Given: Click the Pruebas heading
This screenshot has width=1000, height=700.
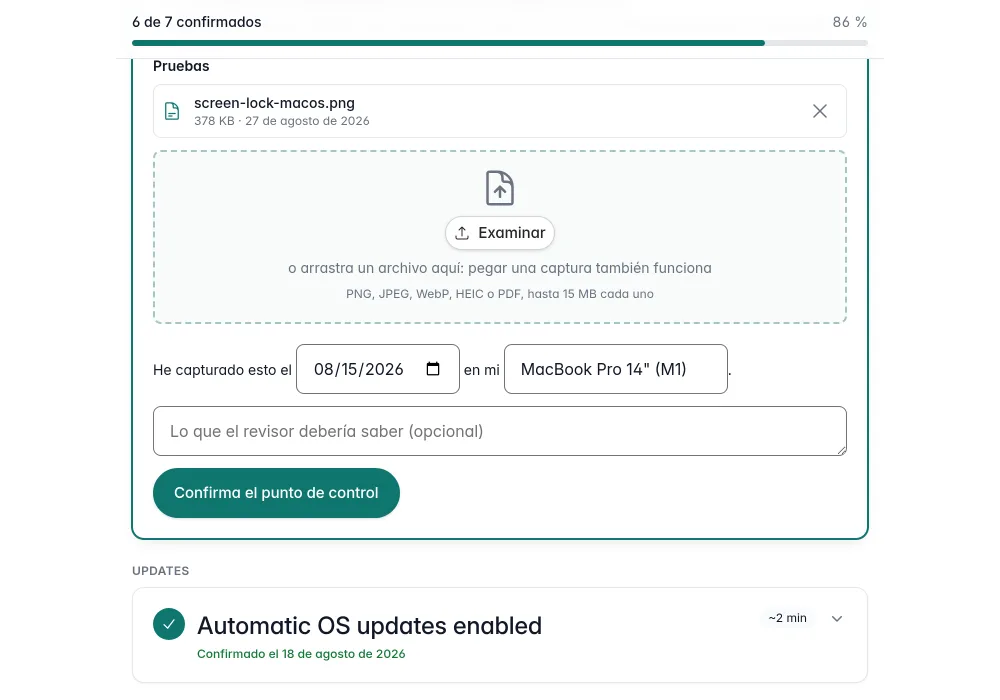Looking at the screenshot, I should coord(181,66).
